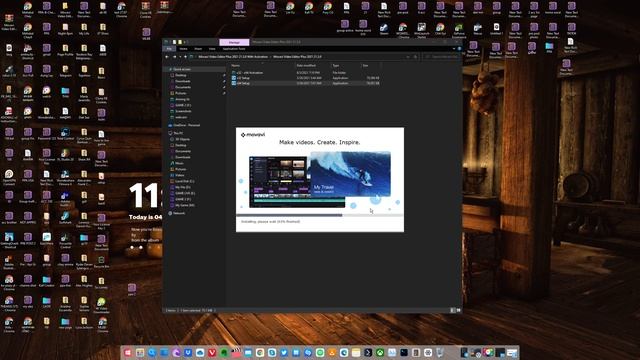Open 3D Objects under This PC
Screen dimensions: 640x360
point(182,139)
